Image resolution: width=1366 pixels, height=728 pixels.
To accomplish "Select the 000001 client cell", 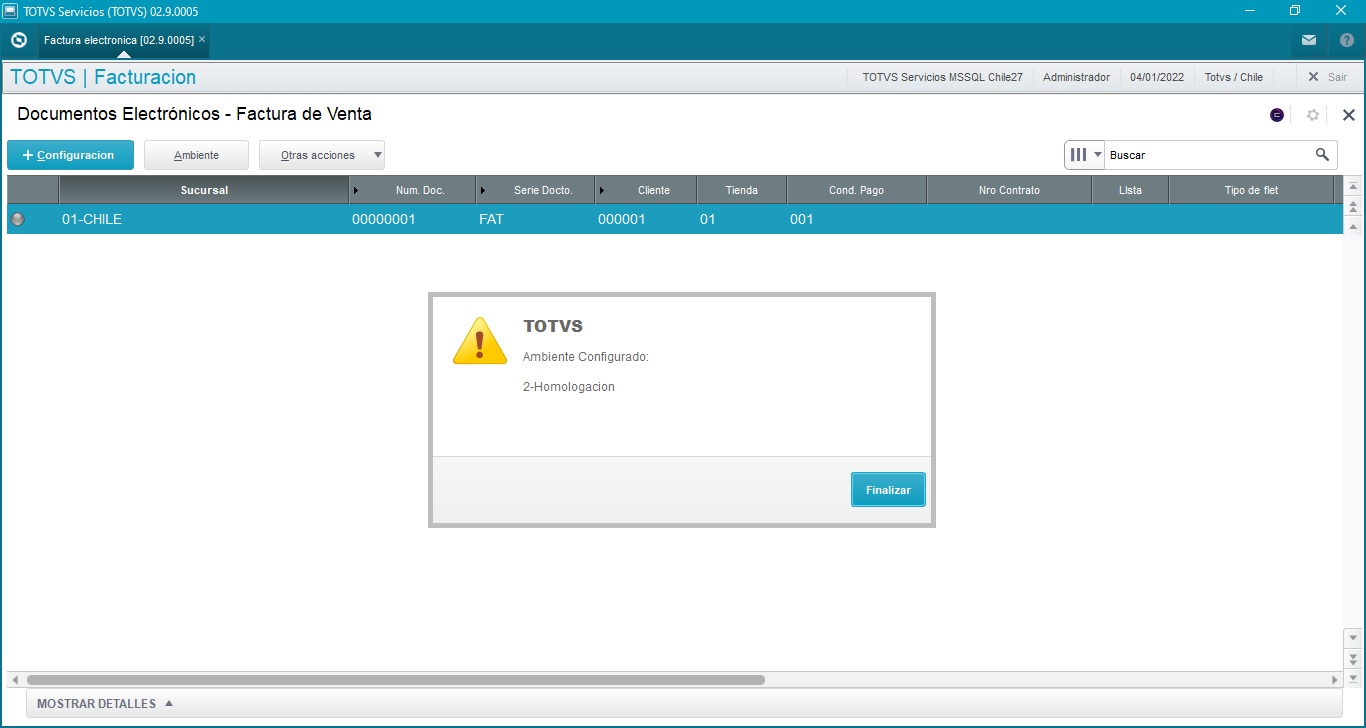I will click(x=646, y=219).
